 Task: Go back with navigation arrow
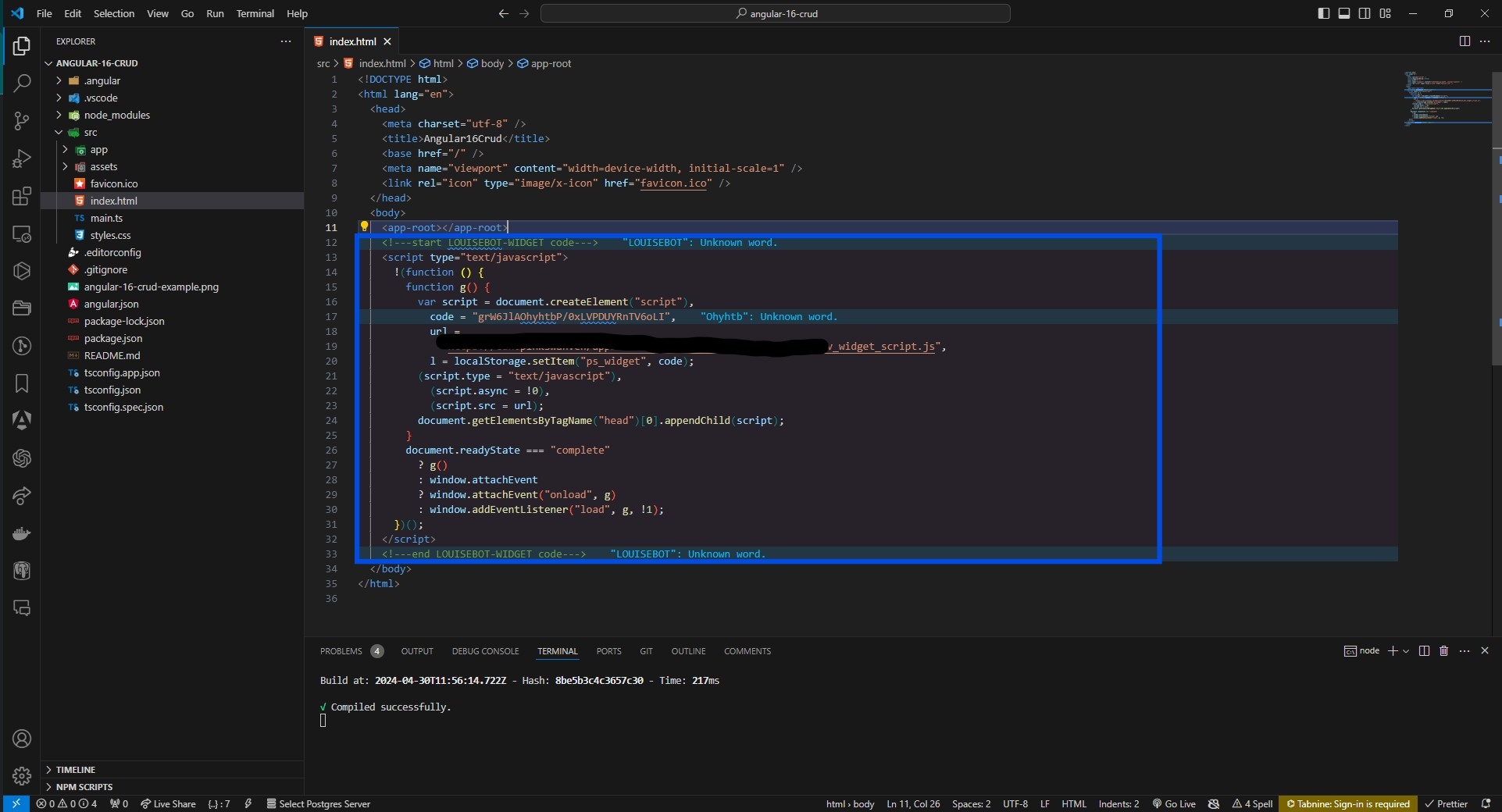pos(503,13)
